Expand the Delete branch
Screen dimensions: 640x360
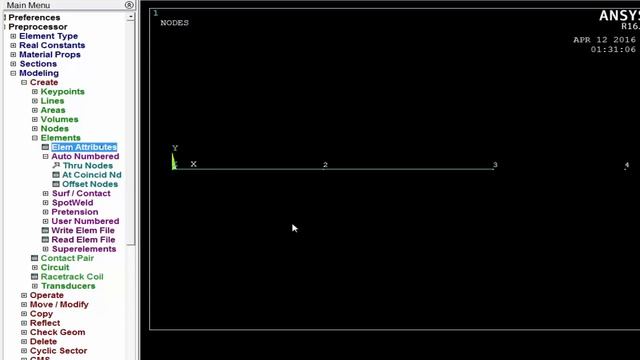[24, 342]
